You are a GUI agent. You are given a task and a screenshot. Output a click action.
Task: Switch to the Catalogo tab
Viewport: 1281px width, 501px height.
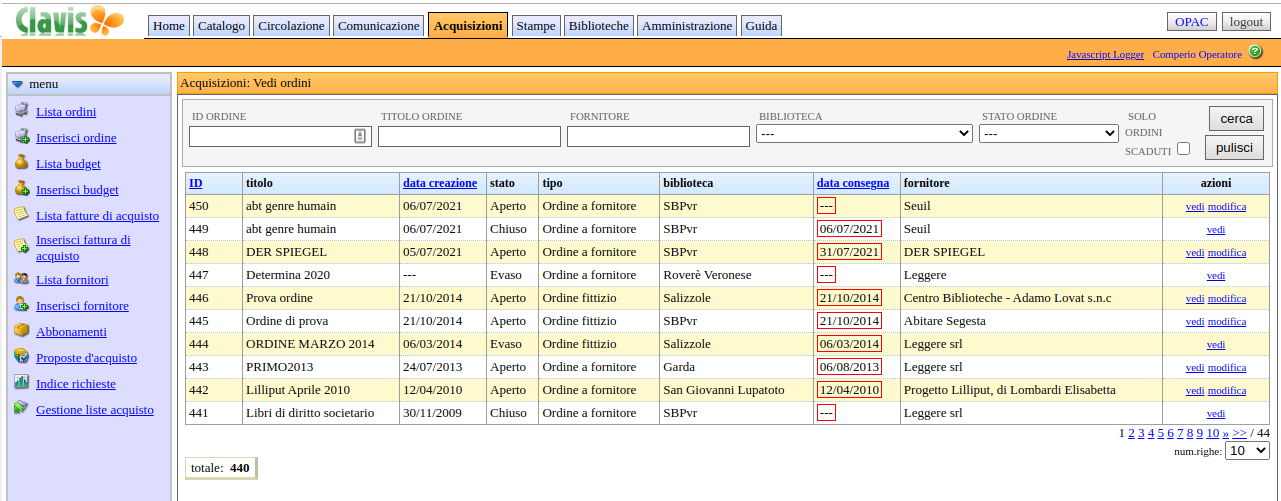point(221,26)
